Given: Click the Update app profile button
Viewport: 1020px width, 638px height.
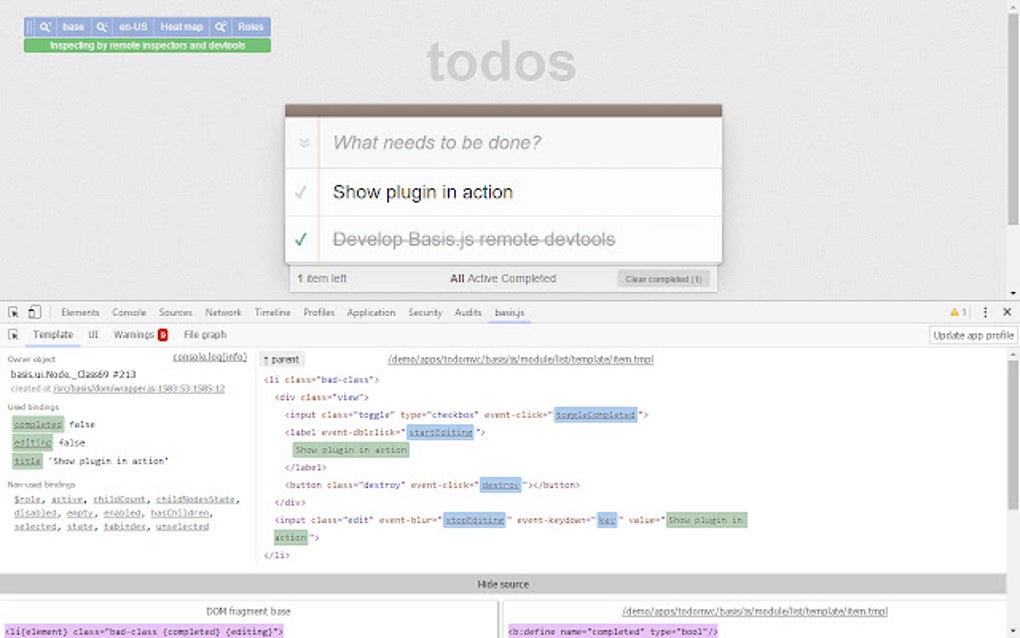Looking at the screenshot, I should click(971, 334).
